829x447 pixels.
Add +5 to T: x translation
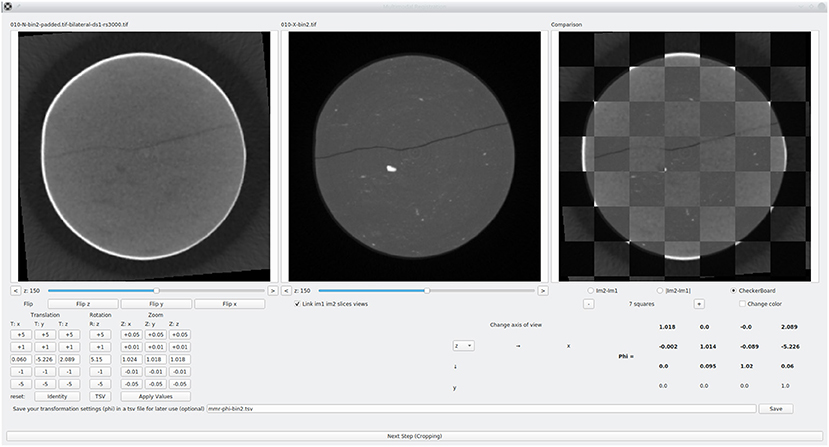click(x=21, y=335)
